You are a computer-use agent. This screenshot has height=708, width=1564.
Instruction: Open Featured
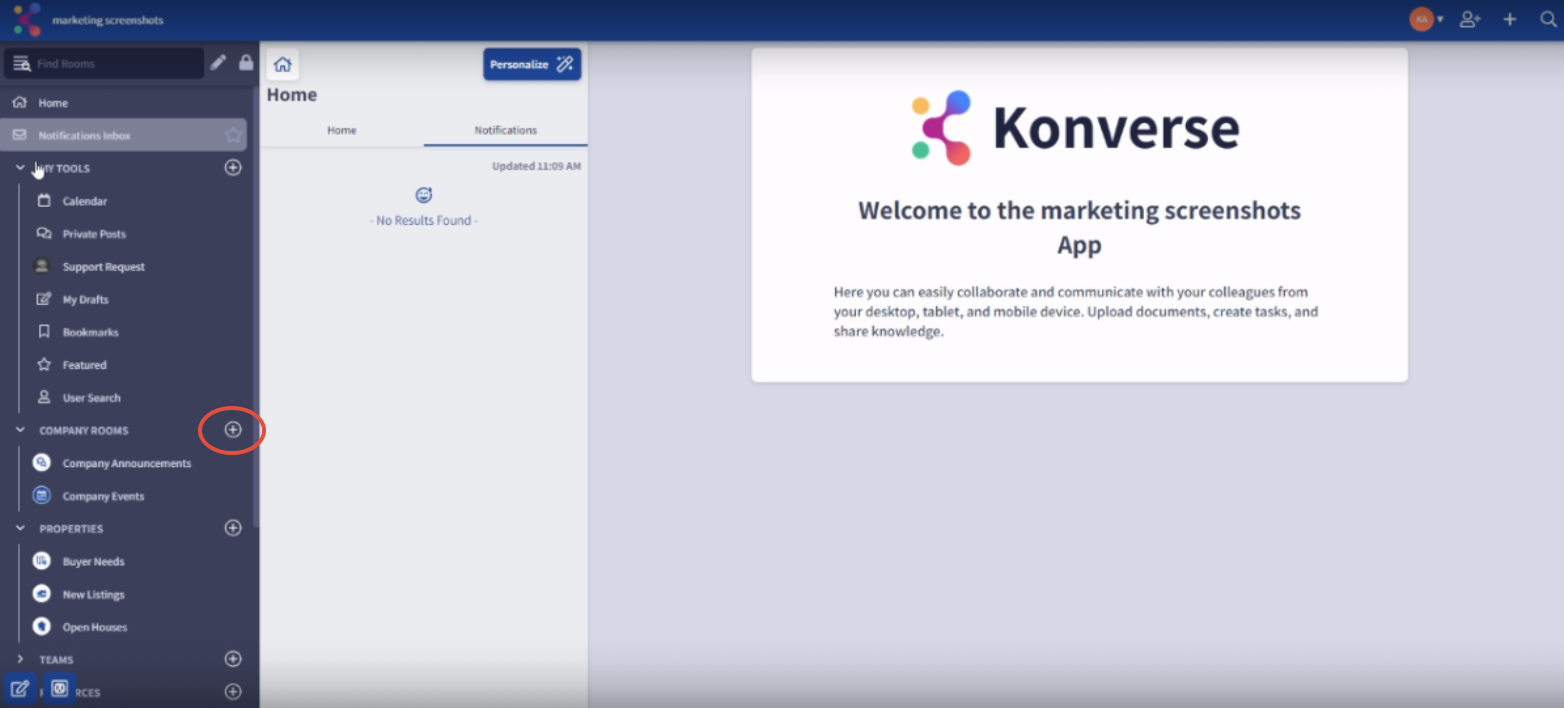tap(84, 365)
